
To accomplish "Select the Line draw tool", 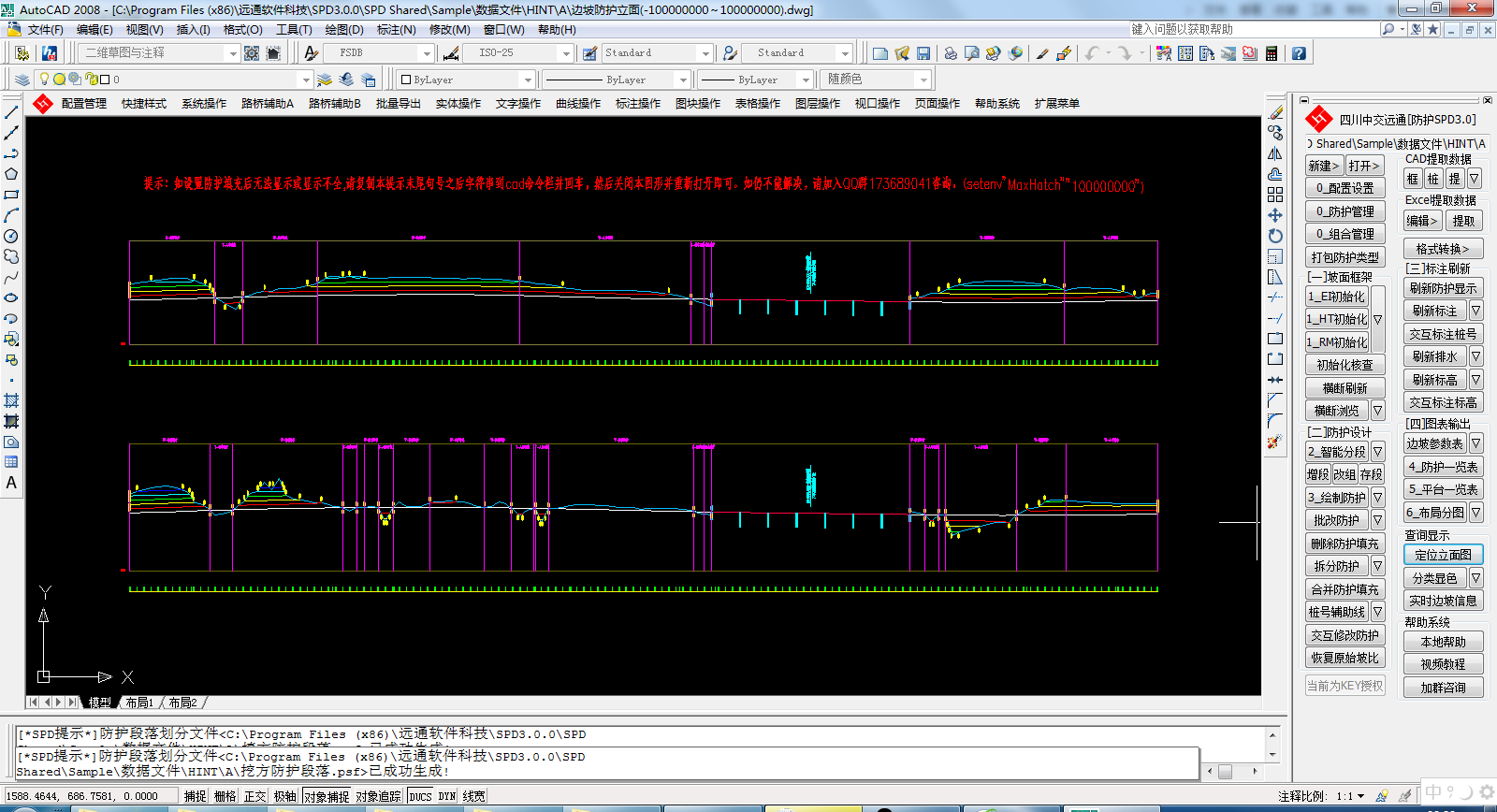I will 11,112.
